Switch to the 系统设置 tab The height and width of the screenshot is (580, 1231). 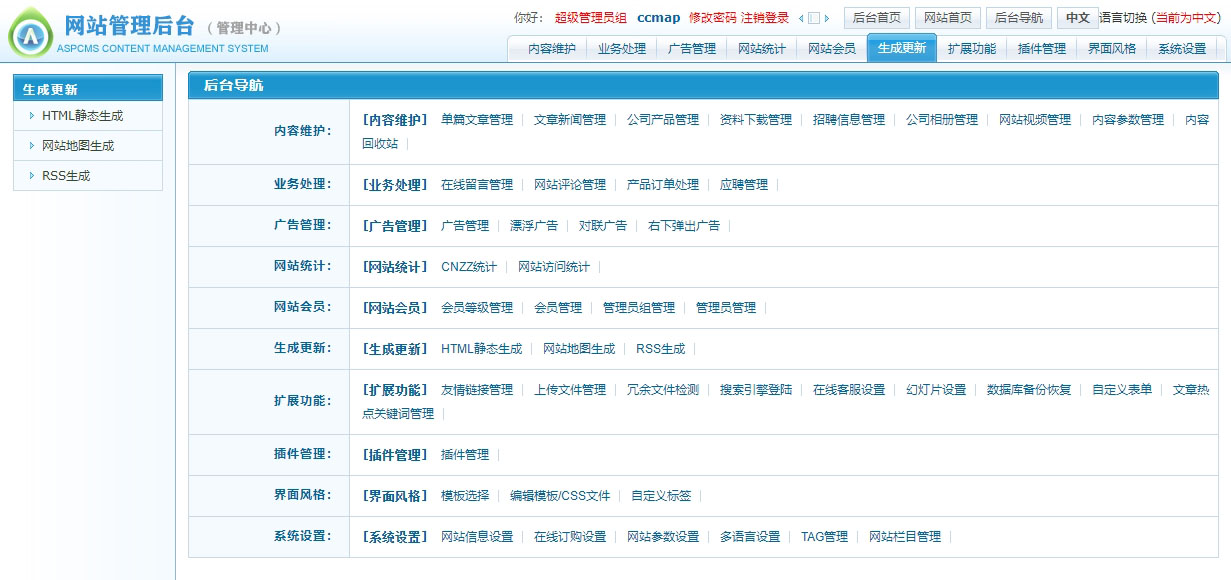point(1181,48)
